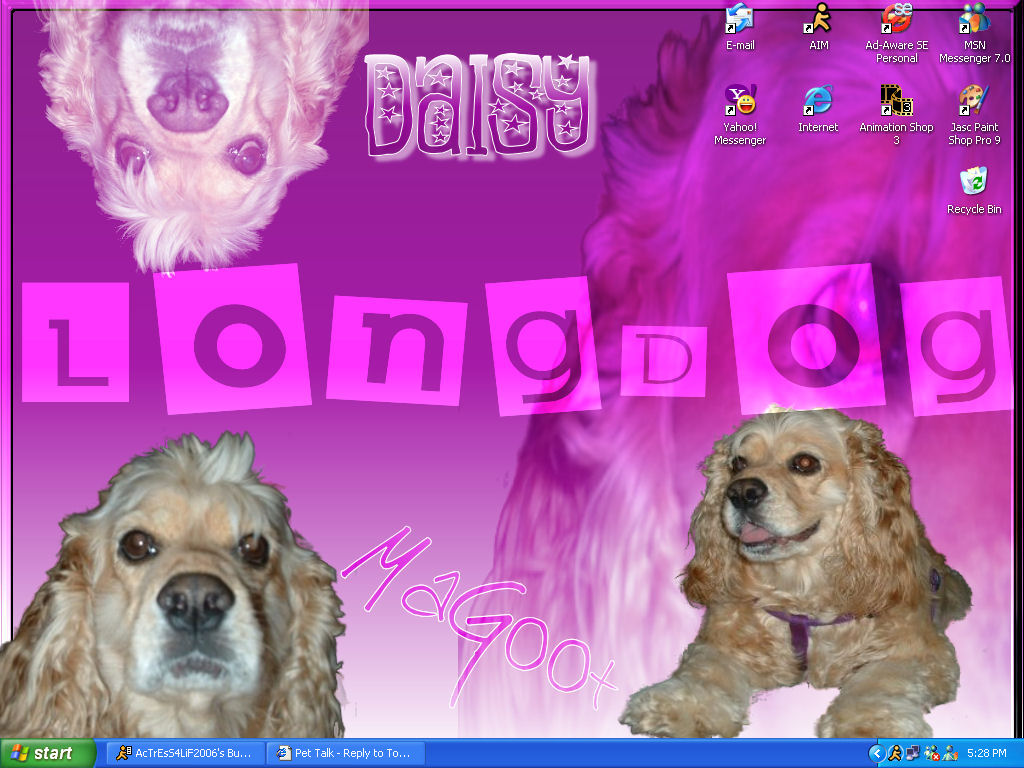Launch Jasc Paint Shop Pro 9 icon
The image size is (1024, 768).
pyautogui.click(x=974, y=115)
